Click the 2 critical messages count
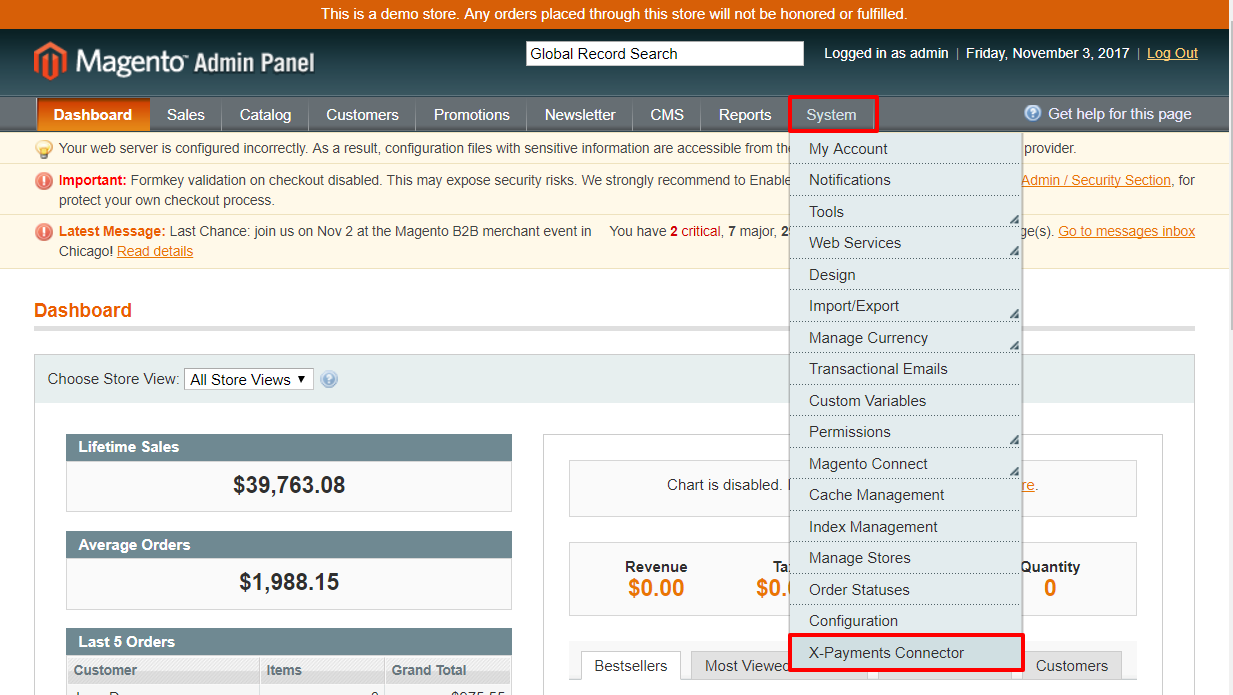The height and width of the screenshot is (695, 1233). tap(695, 231)
